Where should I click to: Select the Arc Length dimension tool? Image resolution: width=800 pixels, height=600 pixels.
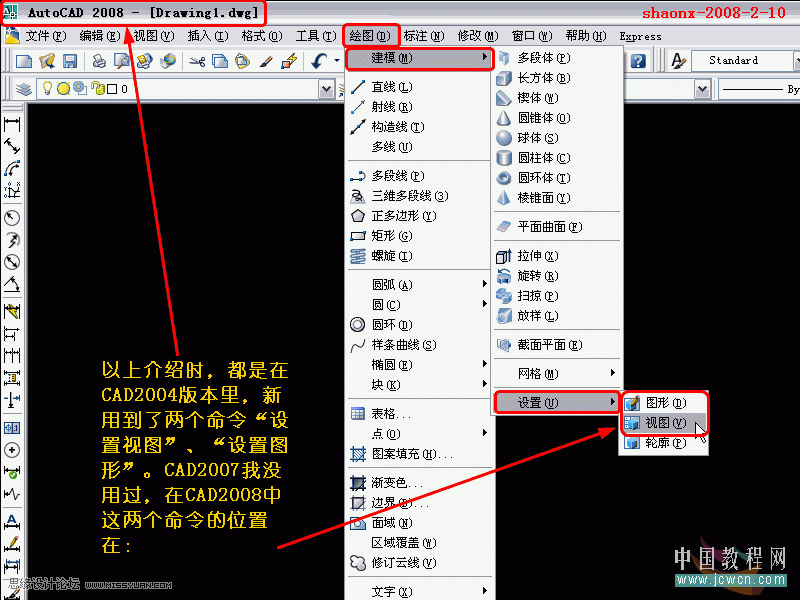point(12,168)
